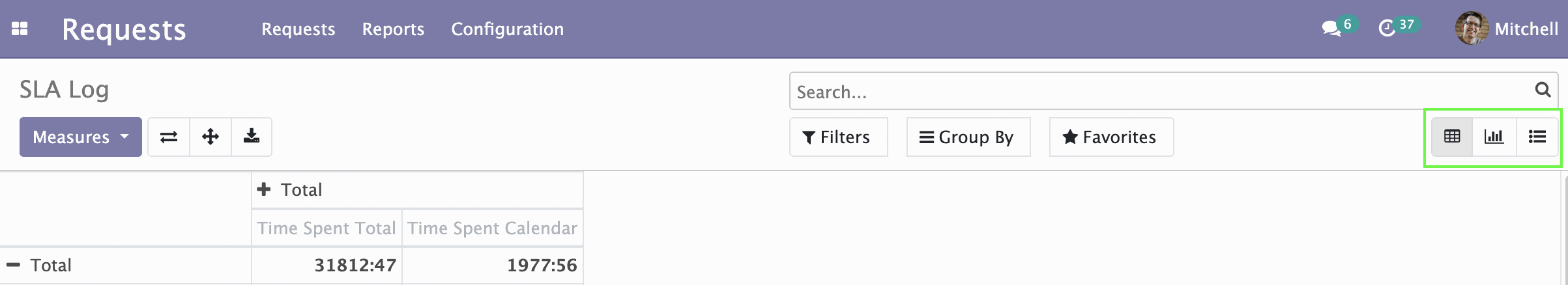Open the Filters dropdown
The width and height of the screenshot is (1568, 285).
point(838,137)
